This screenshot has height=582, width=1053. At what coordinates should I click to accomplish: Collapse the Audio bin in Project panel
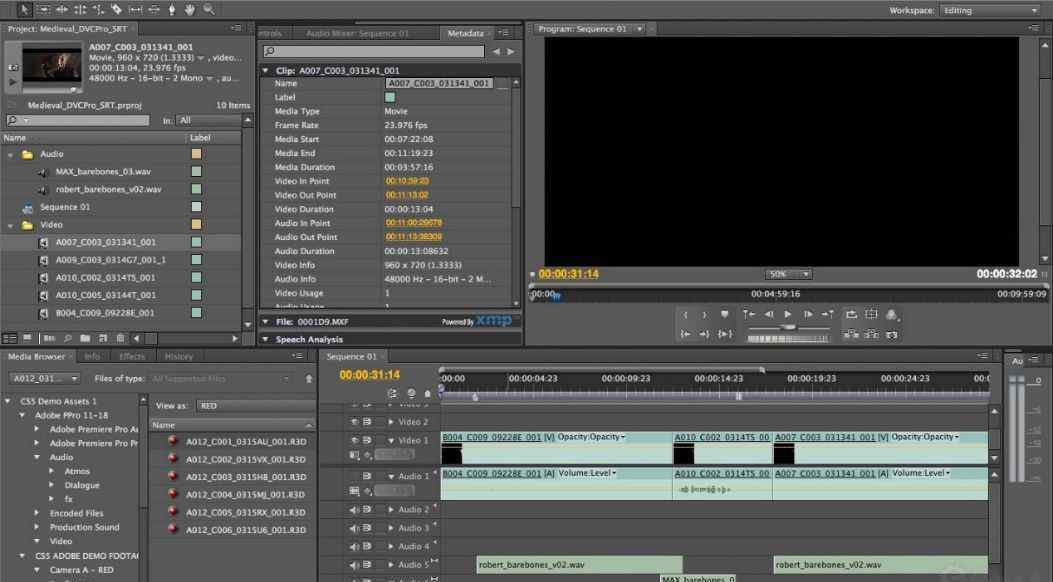click(10, 154)
